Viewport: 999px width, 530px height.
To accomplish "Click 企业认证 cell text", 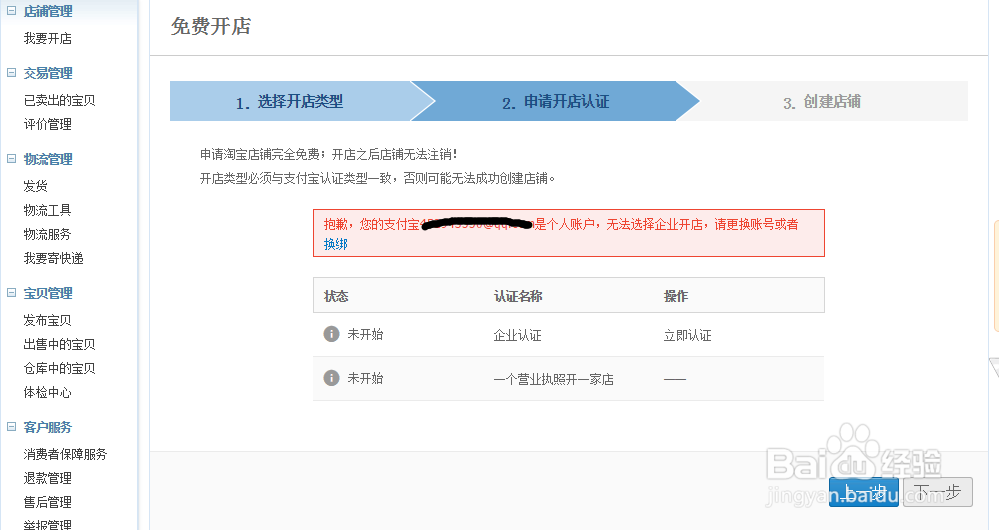I will click(x=517, y=335).
